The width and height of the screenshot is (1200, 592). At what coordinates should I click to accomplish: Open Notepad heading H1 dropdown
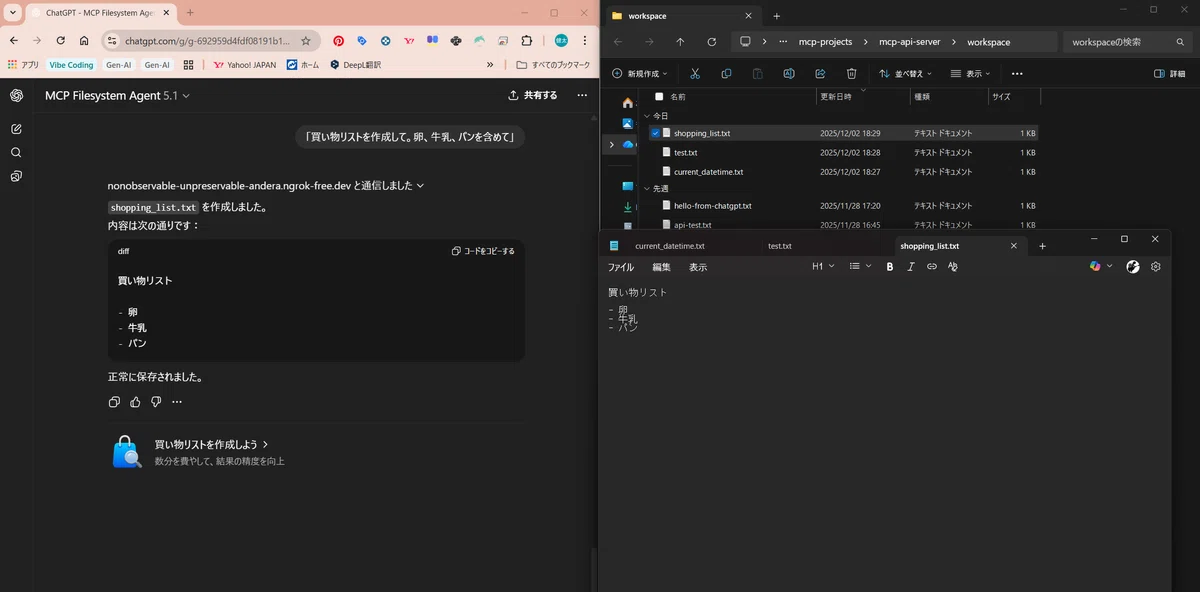(x=822, y=267)
